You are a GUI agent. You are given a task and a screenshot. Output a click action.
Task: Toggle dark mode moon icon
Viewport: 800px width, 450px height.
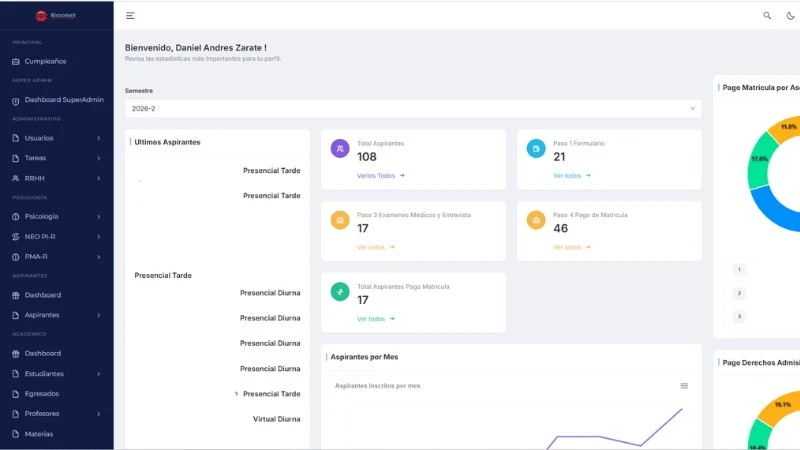click(x=790, y=15)
